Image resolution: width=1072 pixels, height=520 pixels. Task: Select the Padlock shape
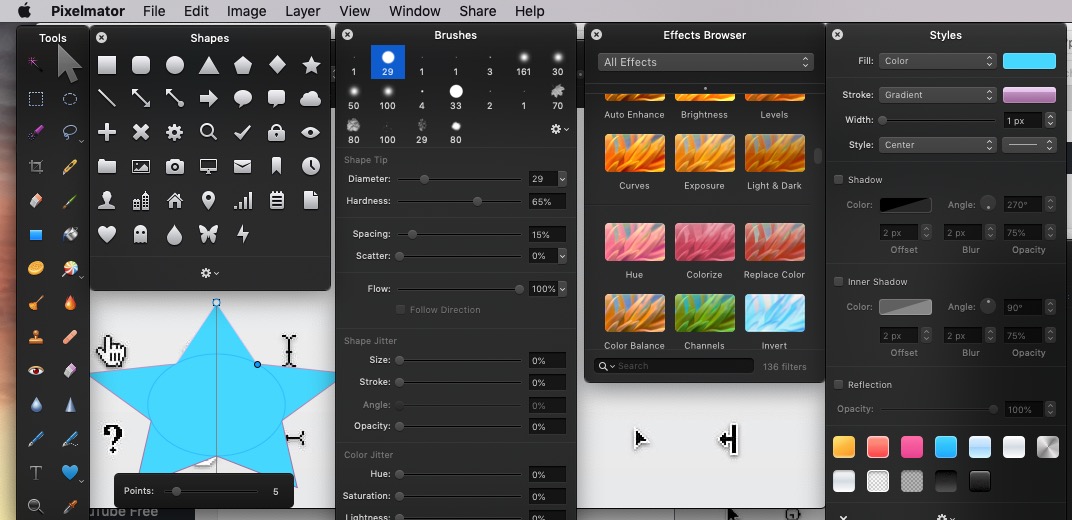pyautogui.click(x=276, y=132)
